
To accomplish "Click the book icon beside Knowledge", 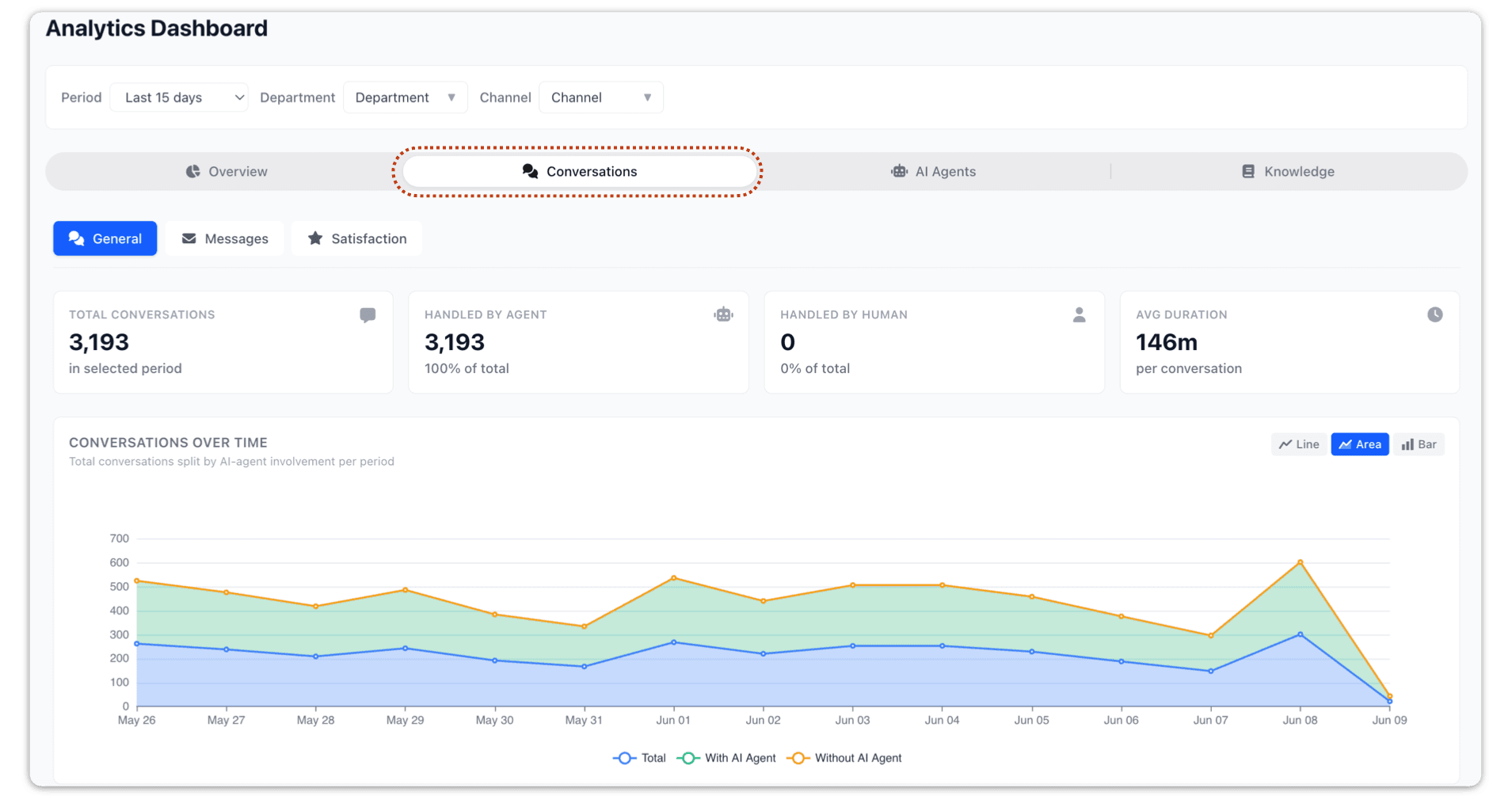I will pyautogui.click(x=1247, y=171).
